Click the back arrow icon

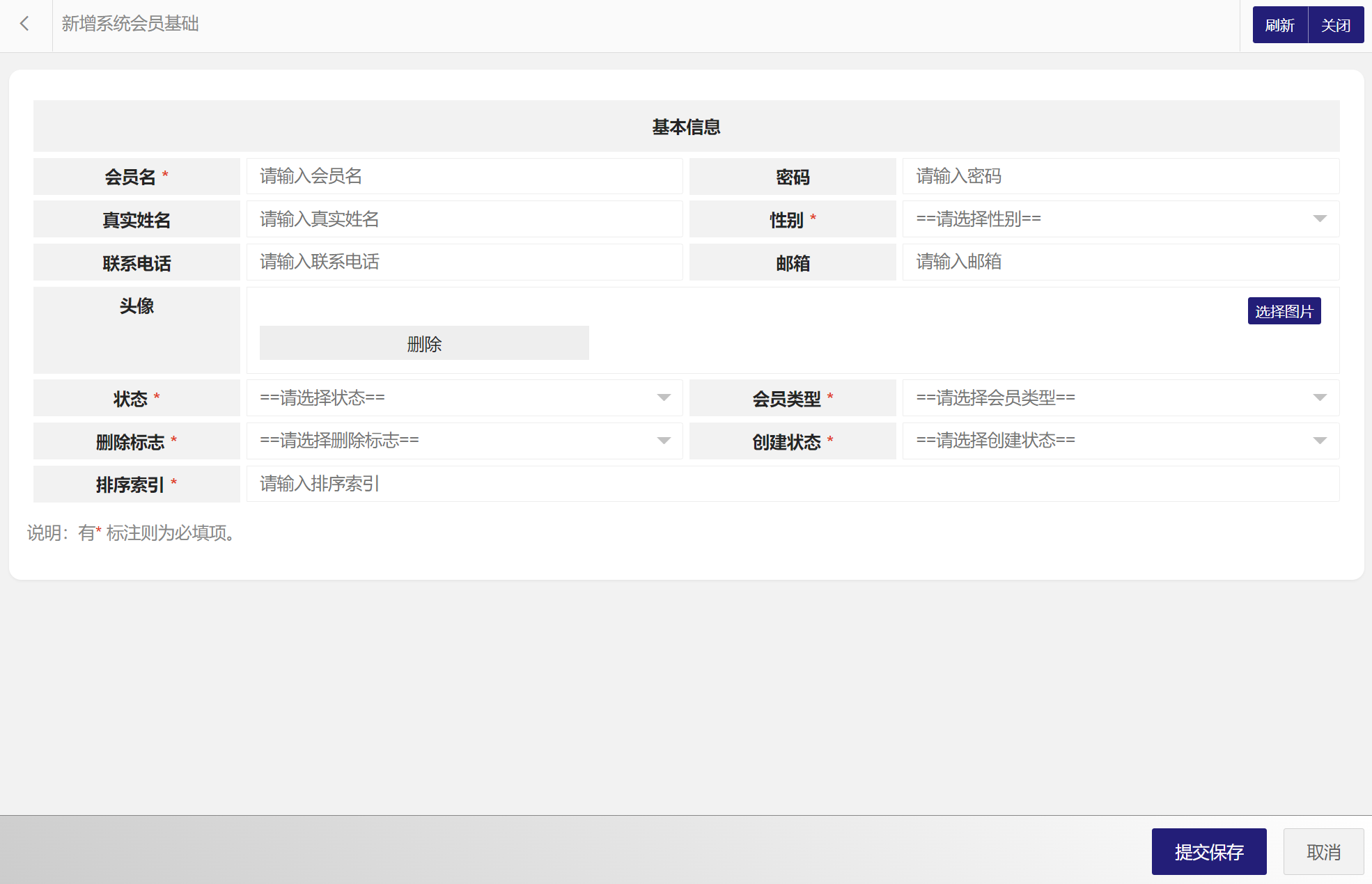coord(25,24)
